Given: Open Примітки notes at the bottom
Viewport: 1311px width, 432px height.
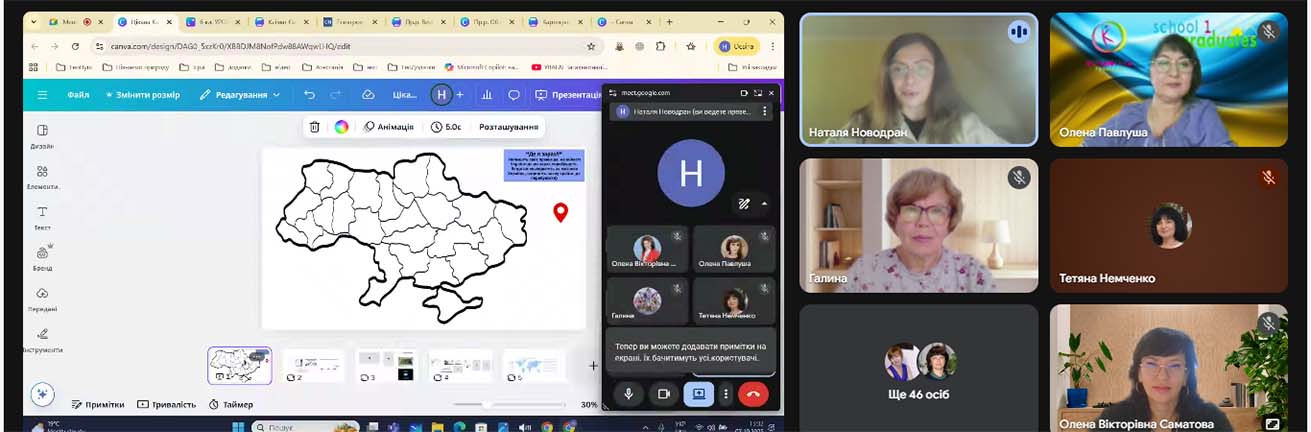Looking at the screenshot, I should [x=97, y=405].
